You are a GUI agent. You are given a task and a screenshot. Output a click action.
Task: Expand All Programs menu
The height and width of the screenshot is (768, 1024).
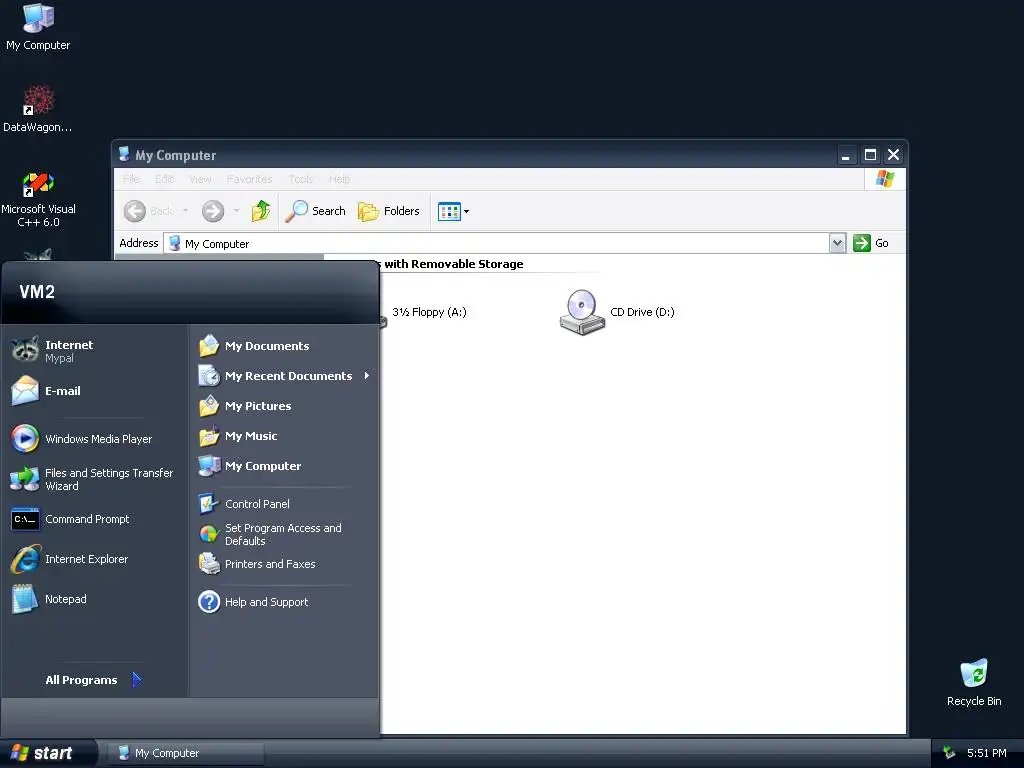[x=93, y=680]
